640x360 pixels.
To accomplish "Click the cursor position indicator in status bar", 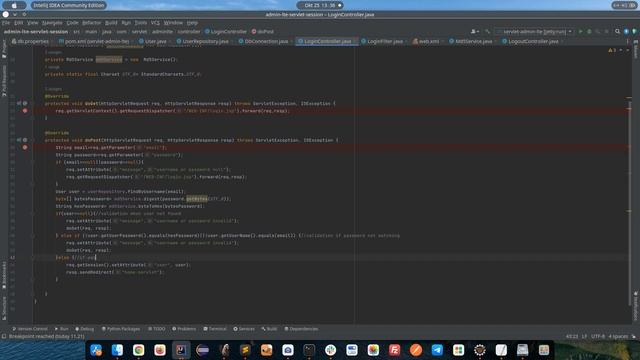I will (572, 336).
